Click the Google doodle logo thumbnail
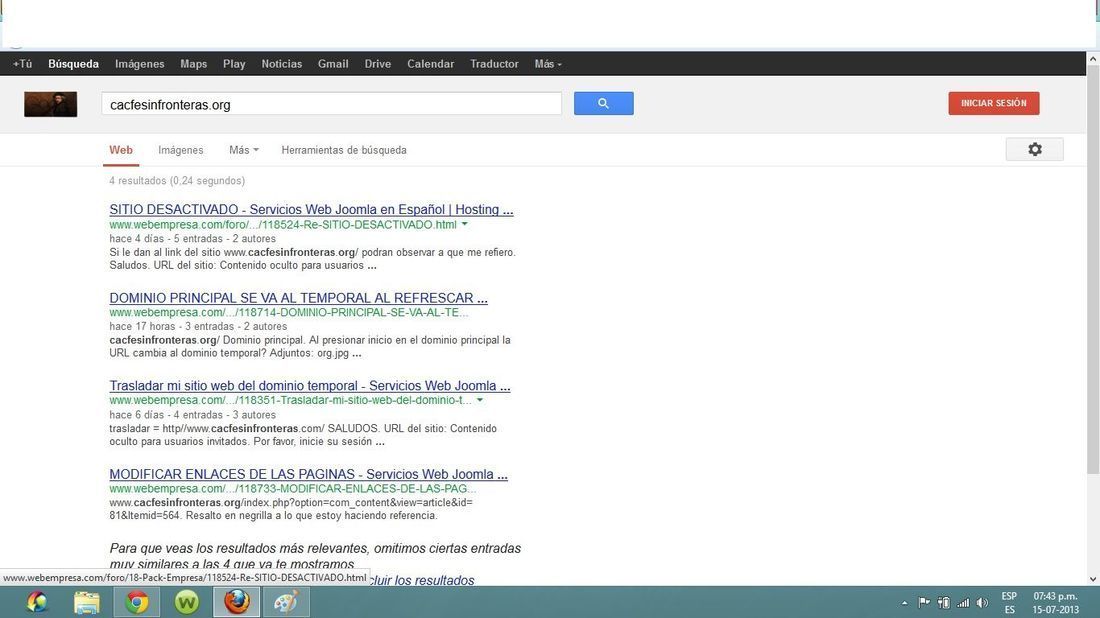1100x618 pixels. 51,104
